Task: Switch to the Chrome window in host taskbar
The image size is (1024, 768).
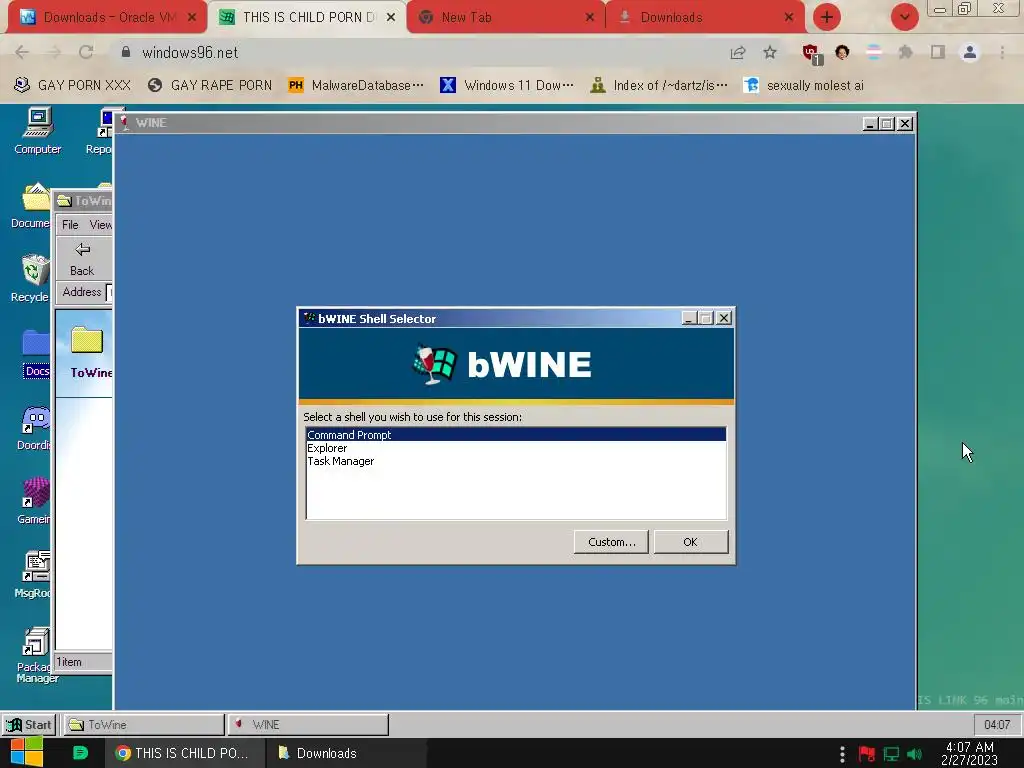Action: (x=185, y=753)
